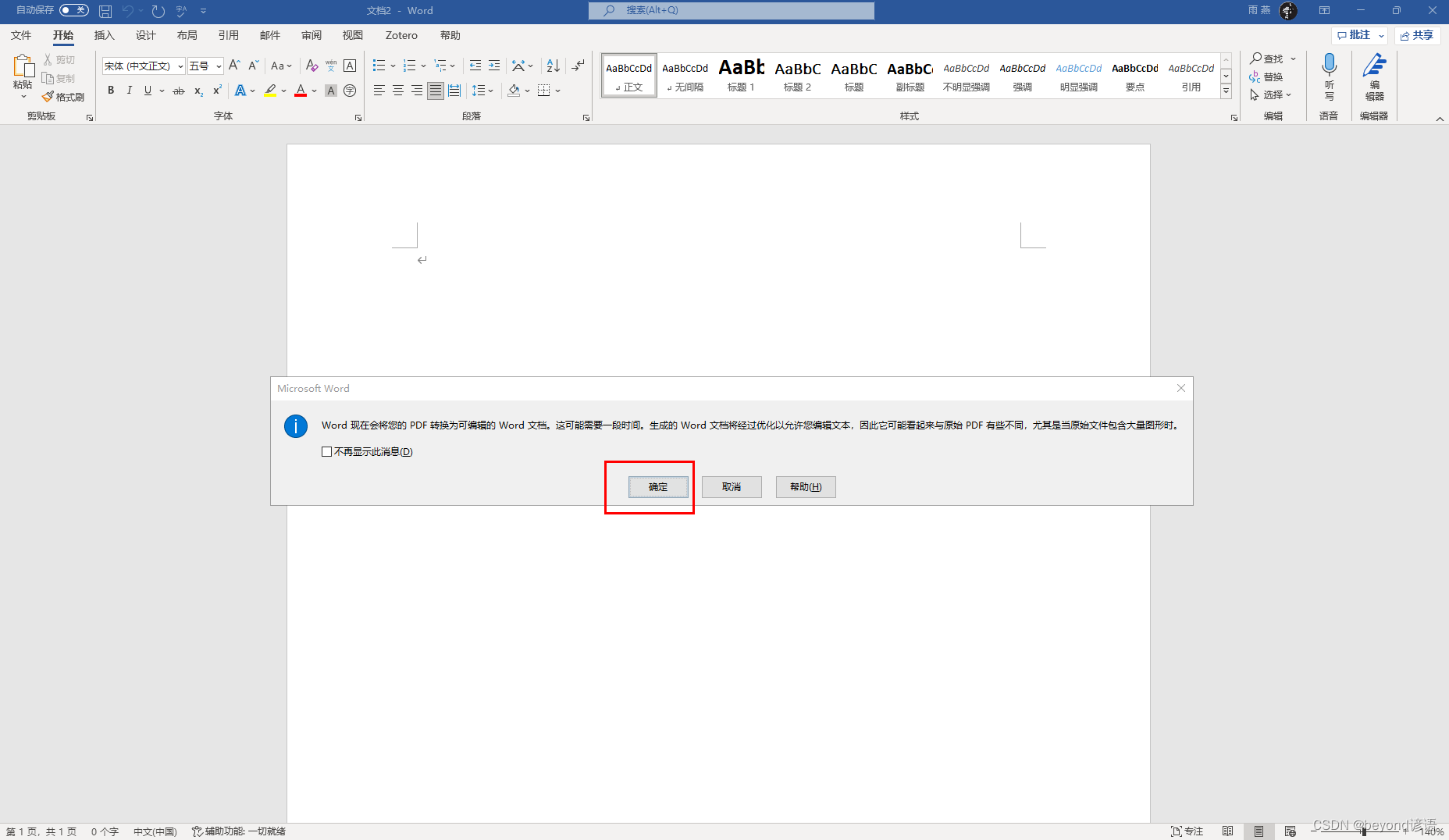Open the font name combo box

(x=143, y=66)
